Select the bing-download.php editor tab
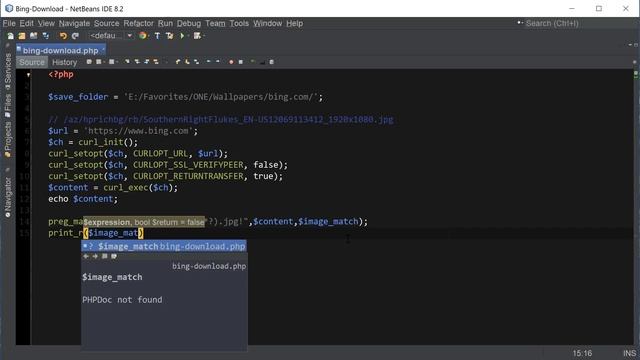The image size is (640, 360). [x=60, y=50]
